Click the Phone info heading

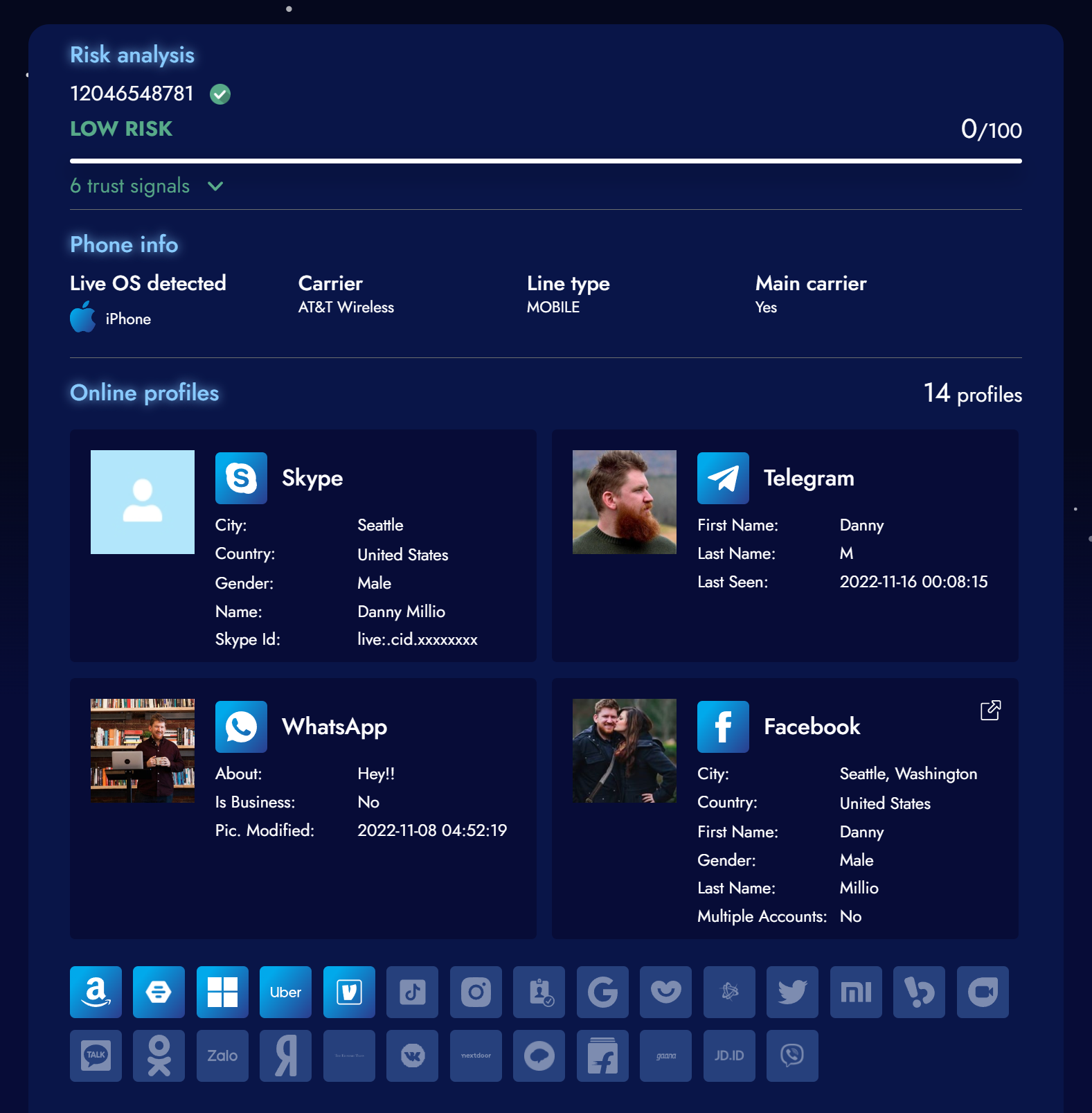point(124,244)
